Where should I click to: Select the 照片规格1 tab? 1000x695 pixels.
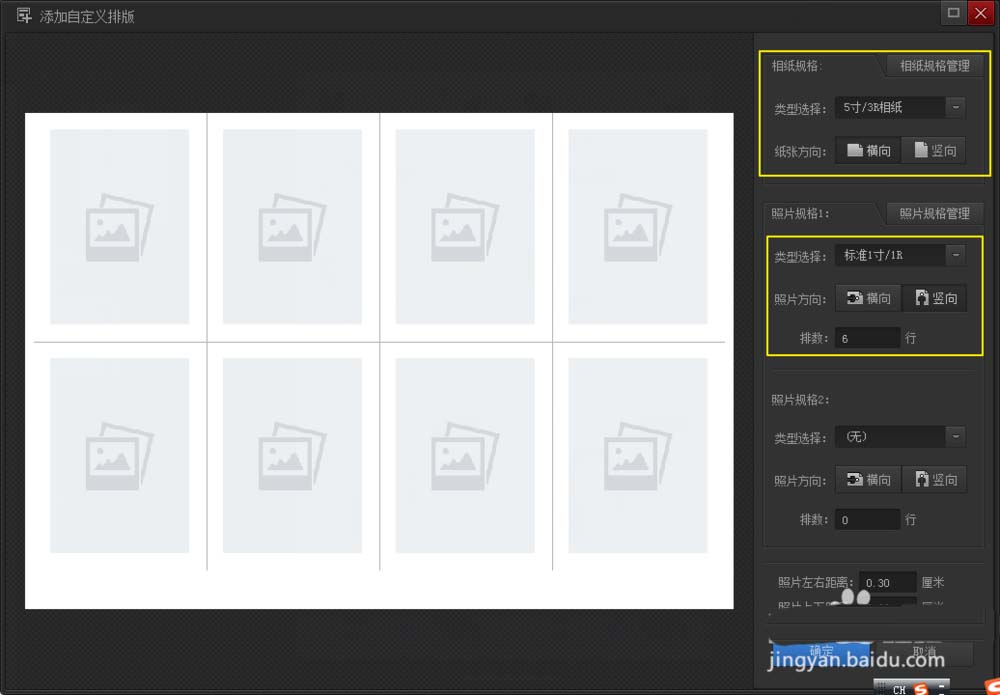point(800,214)
